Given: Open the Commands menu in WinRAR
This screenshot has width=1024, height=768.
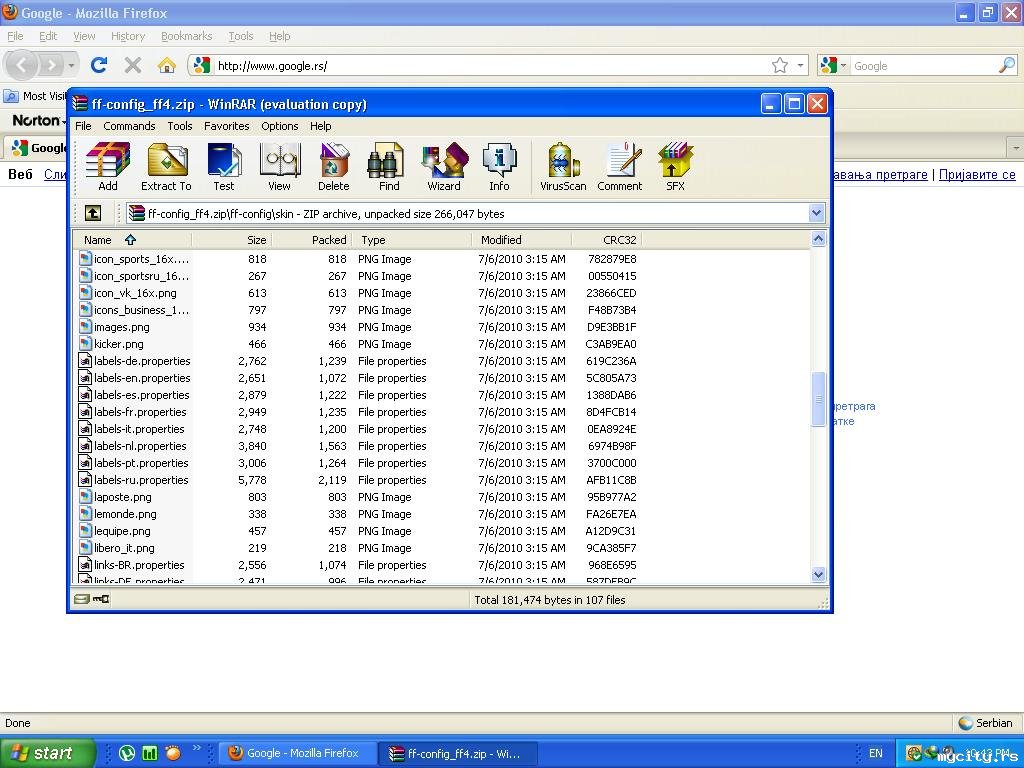Looking at the screenshot, I should (129, 126).
